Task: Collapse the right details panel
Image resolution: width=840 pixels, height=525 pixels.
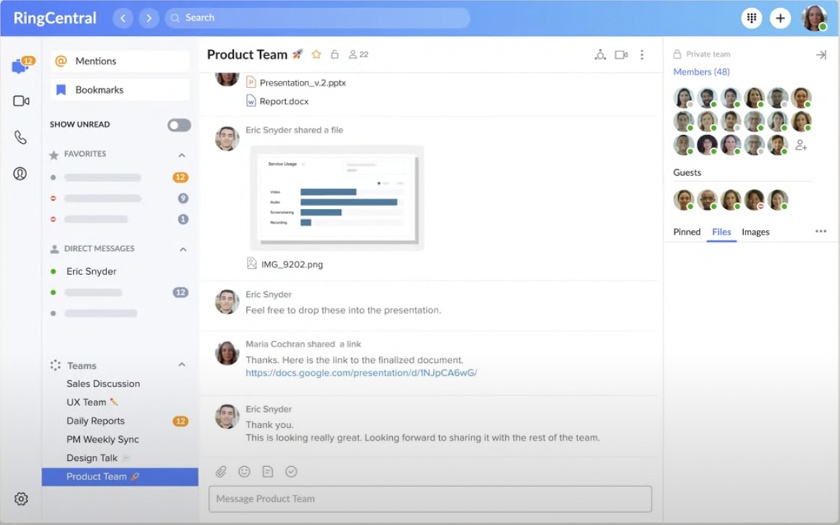Action: [821, 55]
